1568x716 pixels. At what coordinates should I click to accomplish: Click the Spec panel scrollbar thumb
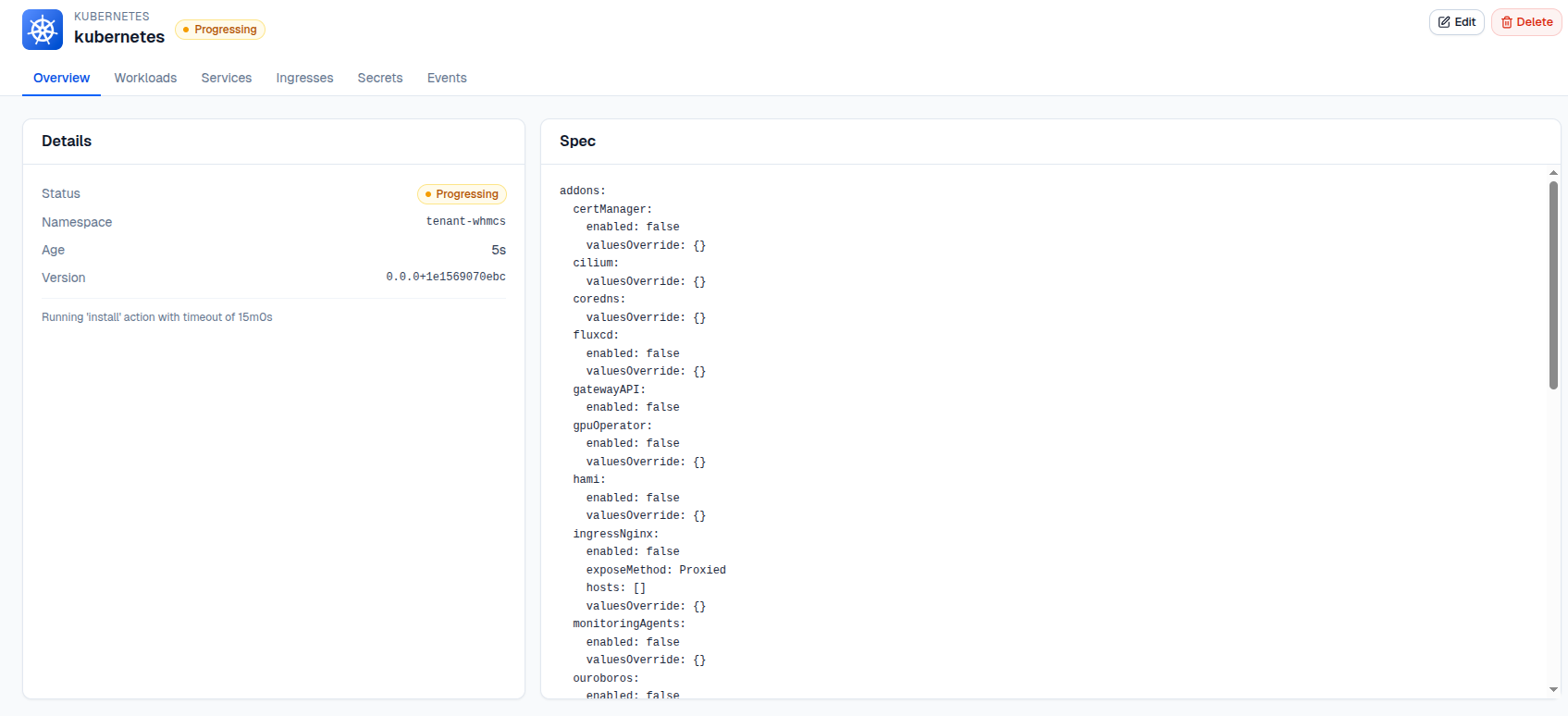click(x=1553, y=285)
